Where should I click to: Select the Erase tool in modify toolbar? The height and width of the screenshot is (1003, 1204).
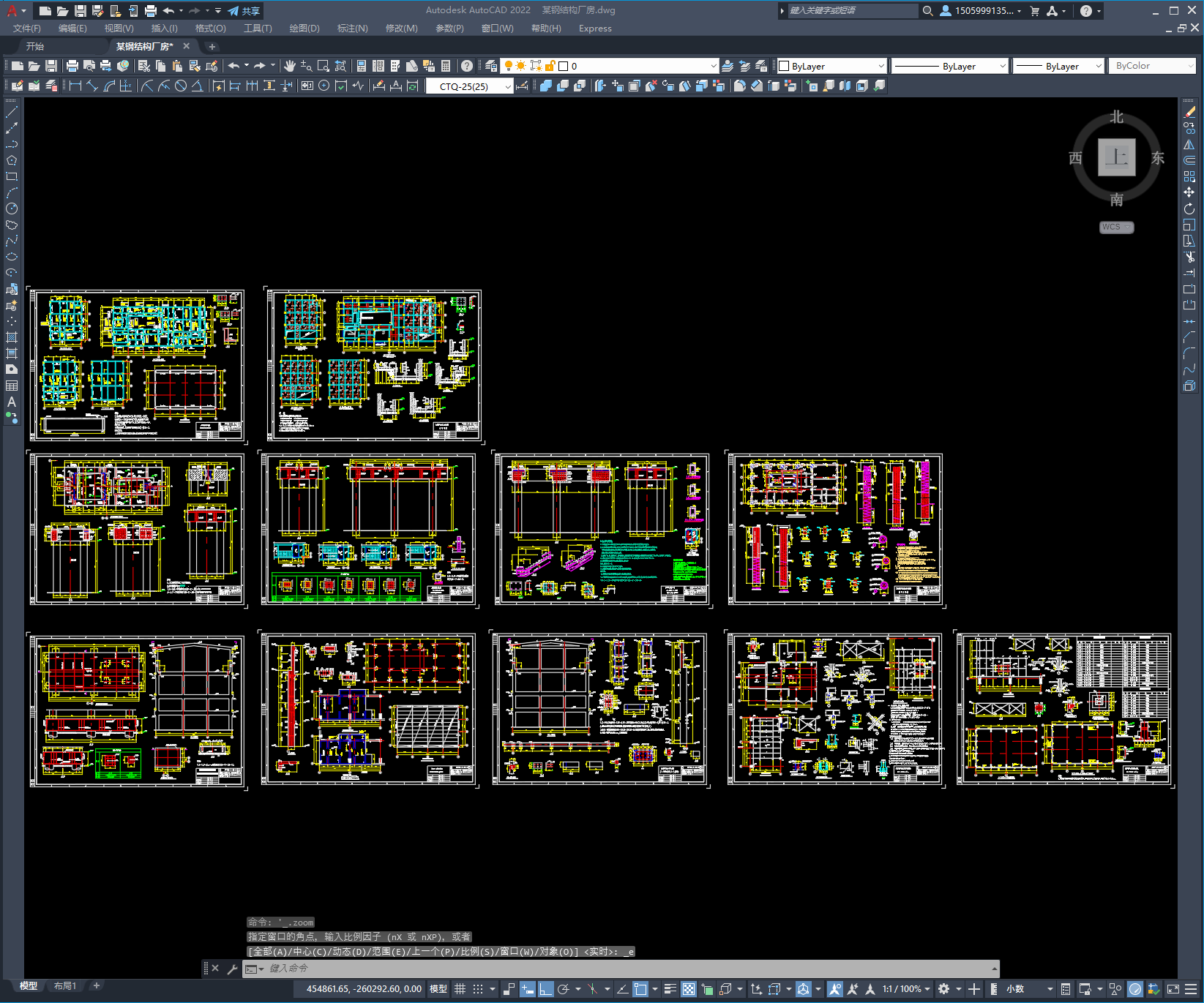[x=1189, y=112]
